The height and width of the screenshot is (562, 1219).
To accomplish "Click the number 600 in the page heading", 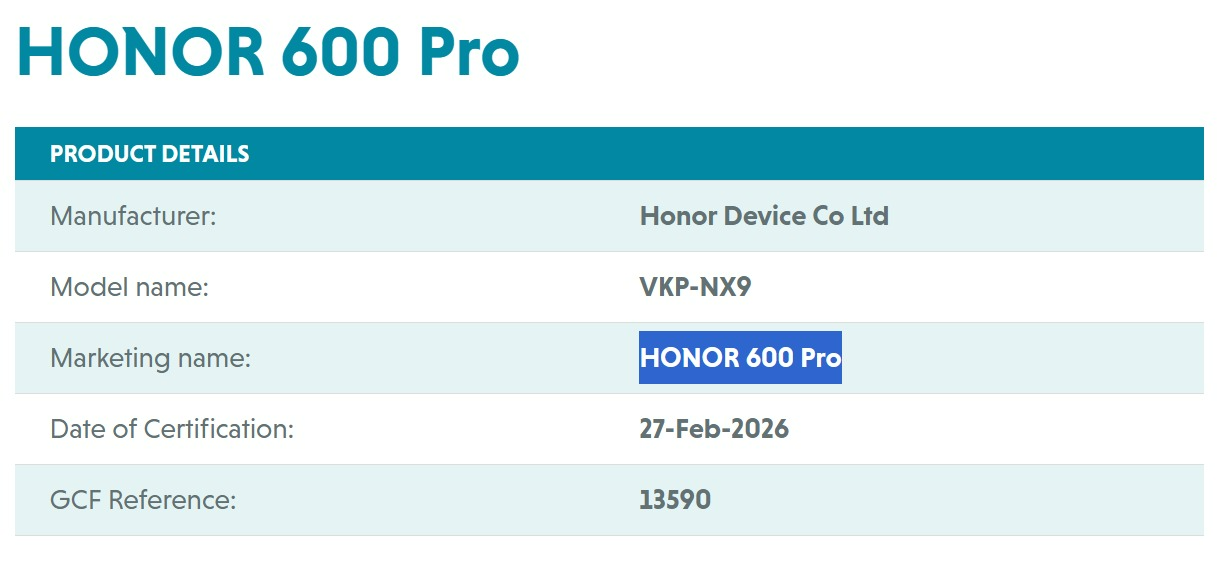I will pos(340,51).
